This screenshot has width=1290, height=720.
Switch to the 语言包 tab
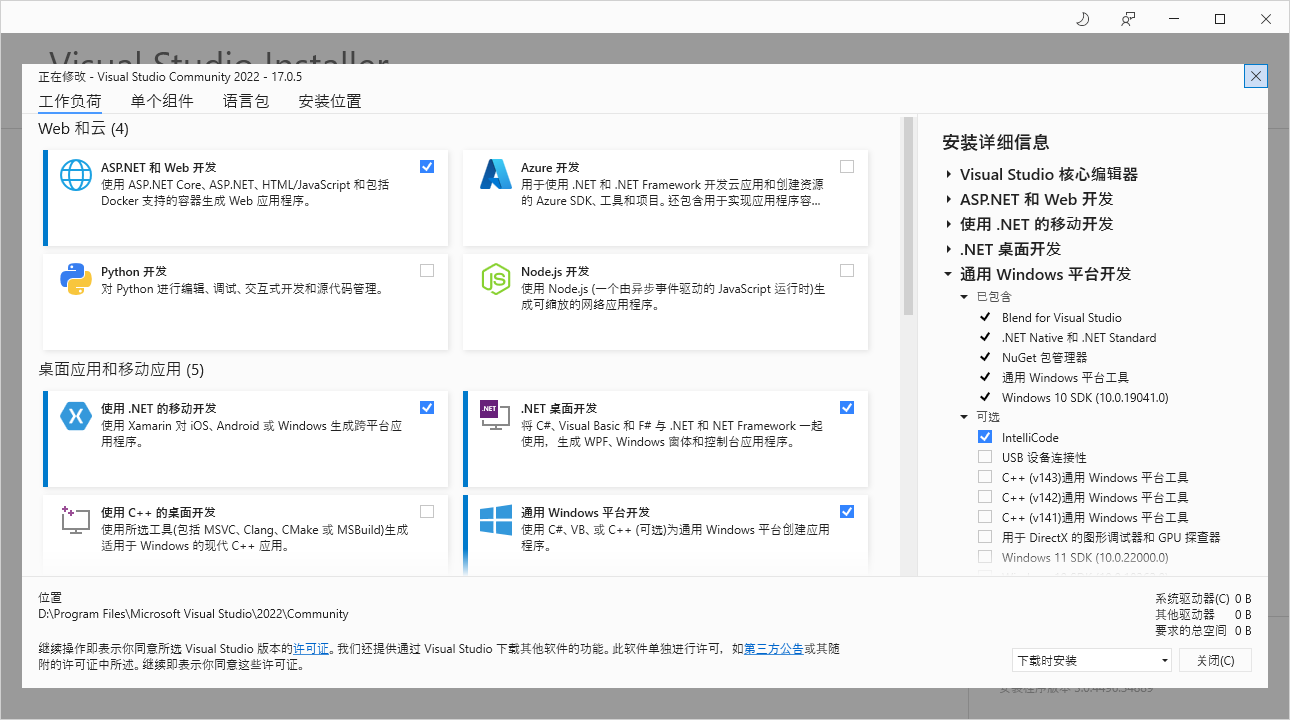(246, 101)
